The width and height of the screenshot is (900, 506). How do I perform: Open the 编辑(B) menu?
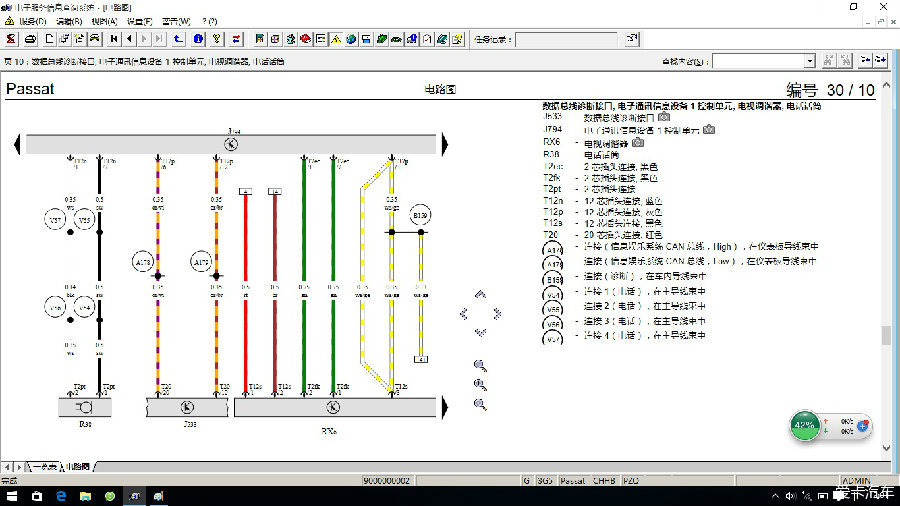click(x=69, y=21)
